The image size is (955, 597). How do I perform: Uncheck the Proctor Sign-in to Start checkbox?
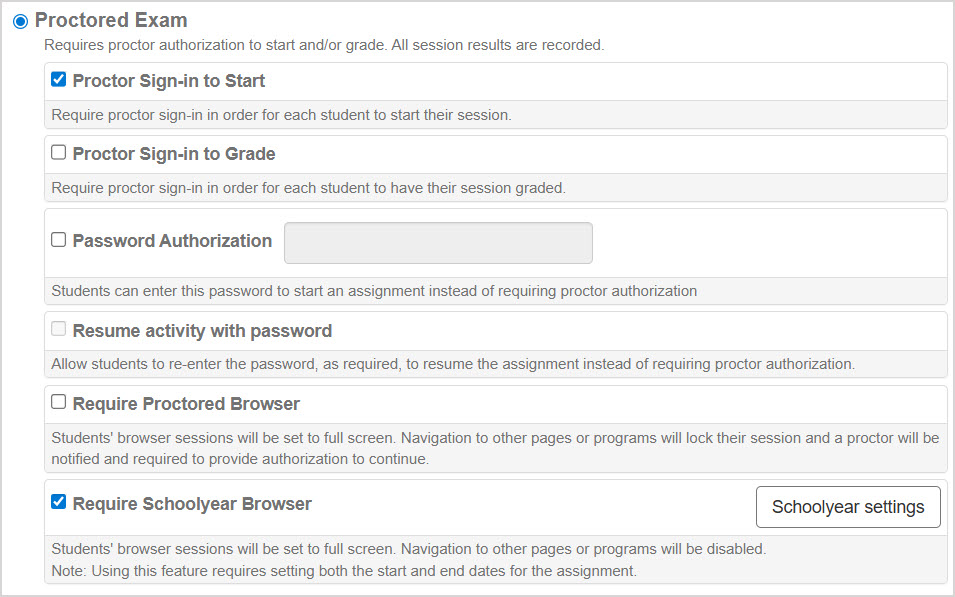coord(59,80)
